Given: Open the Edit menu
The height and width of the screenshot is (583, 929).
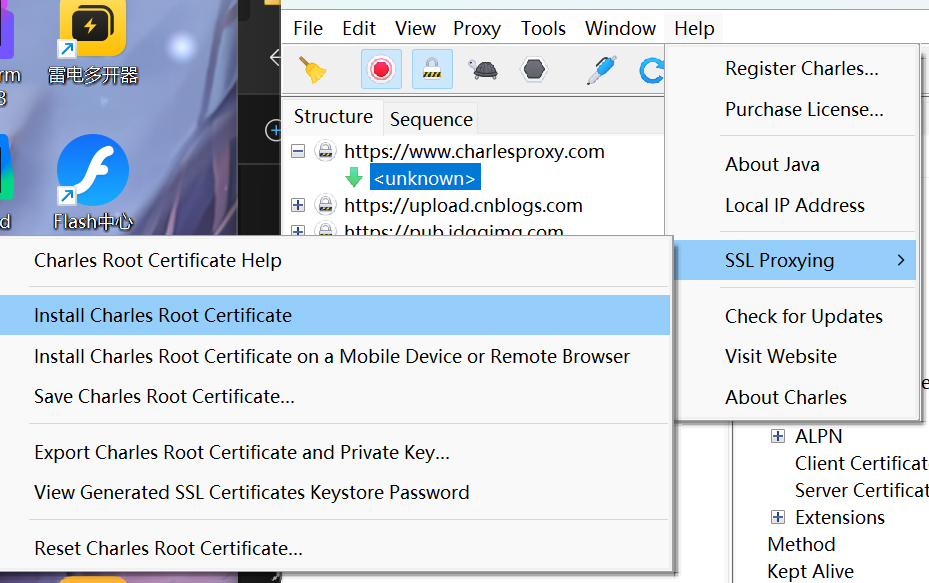Looking at the screenshot, I should (x=358, y=28).
